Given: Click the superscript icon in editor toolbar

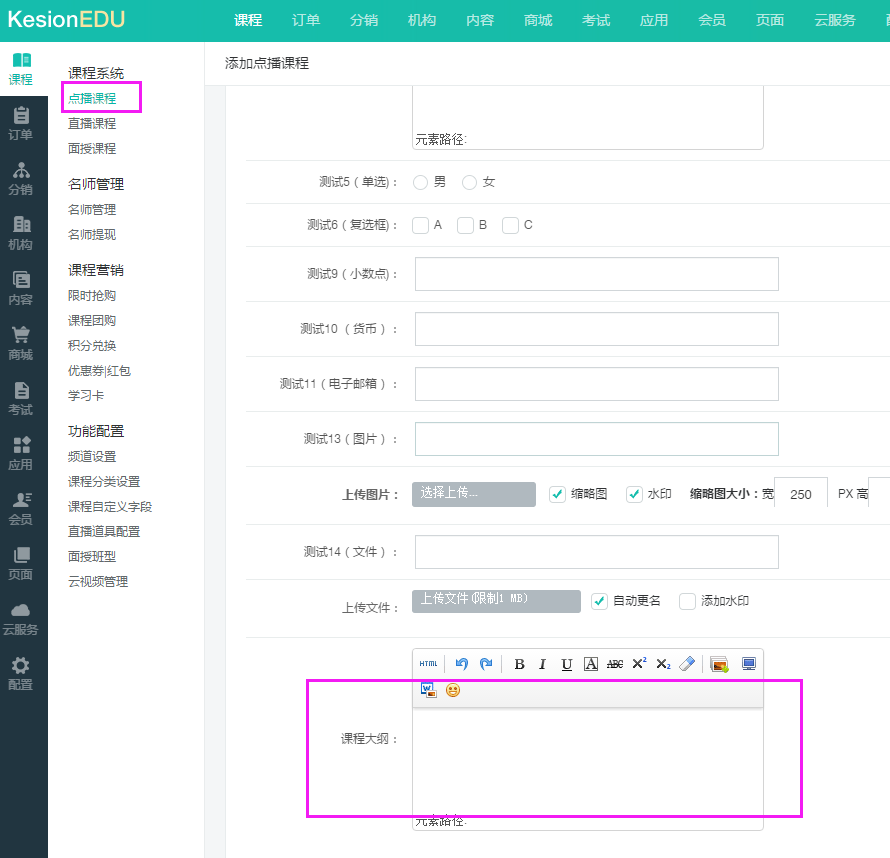Looking at the screenshot, I should 639,664.
